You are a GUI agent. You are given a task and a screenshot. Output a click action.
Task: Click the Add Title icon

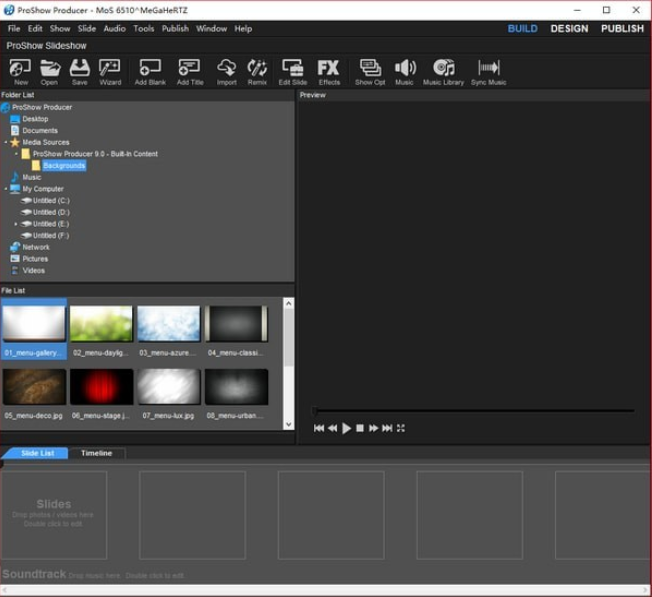click(189, 70)
